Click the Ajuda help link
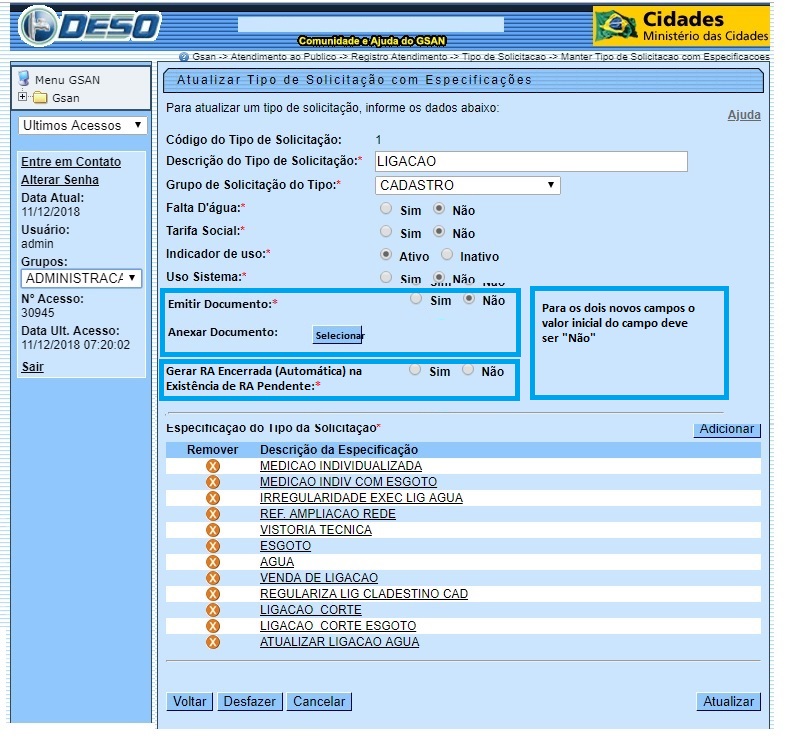Viewport: 785px width, 742px height. pyautogui.click(x=743, y=115)
